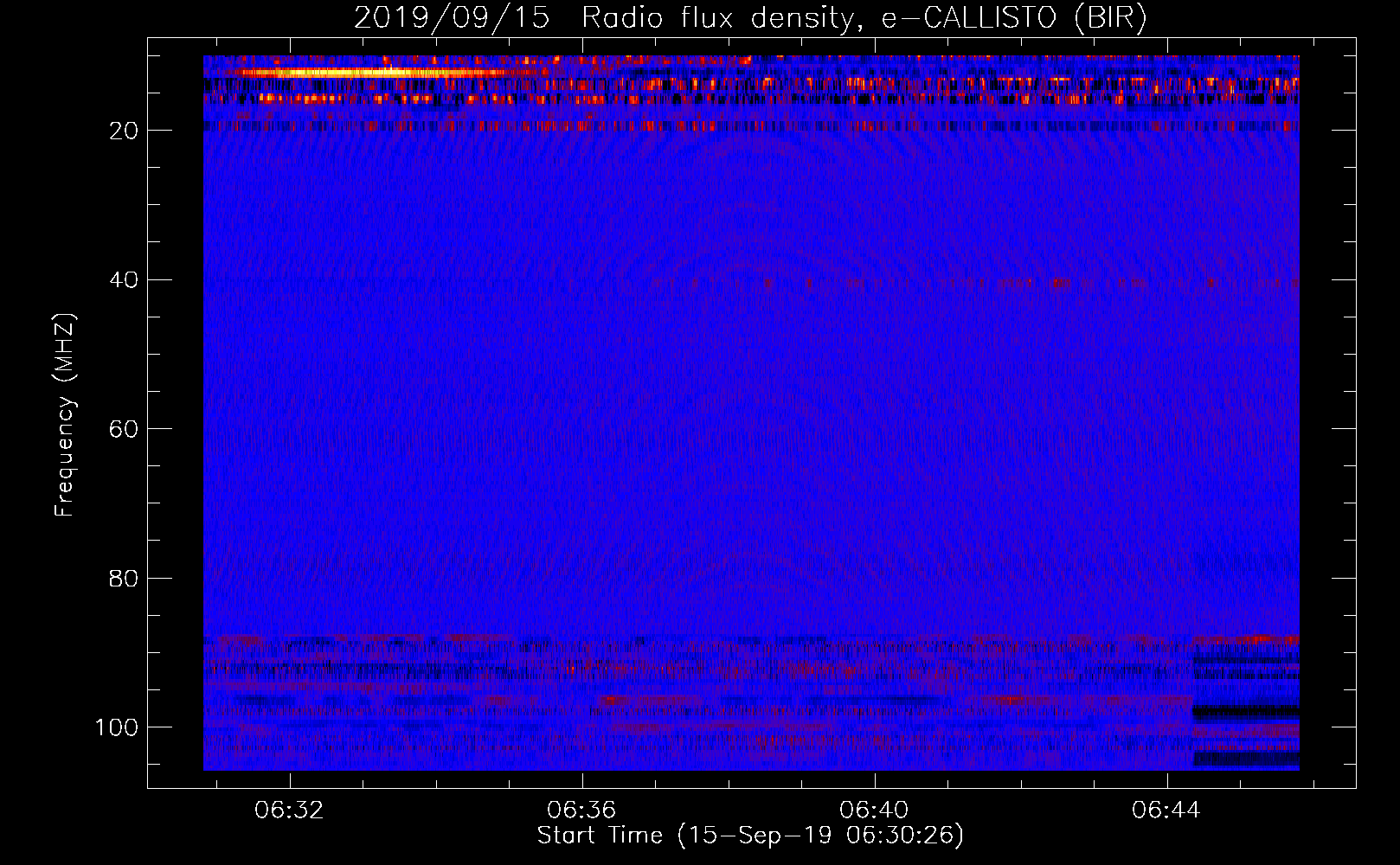The image size is (1400, 865).
Task: Click the 'Frequency (MHZ)' axis label
Action: (x=65, y=415)
